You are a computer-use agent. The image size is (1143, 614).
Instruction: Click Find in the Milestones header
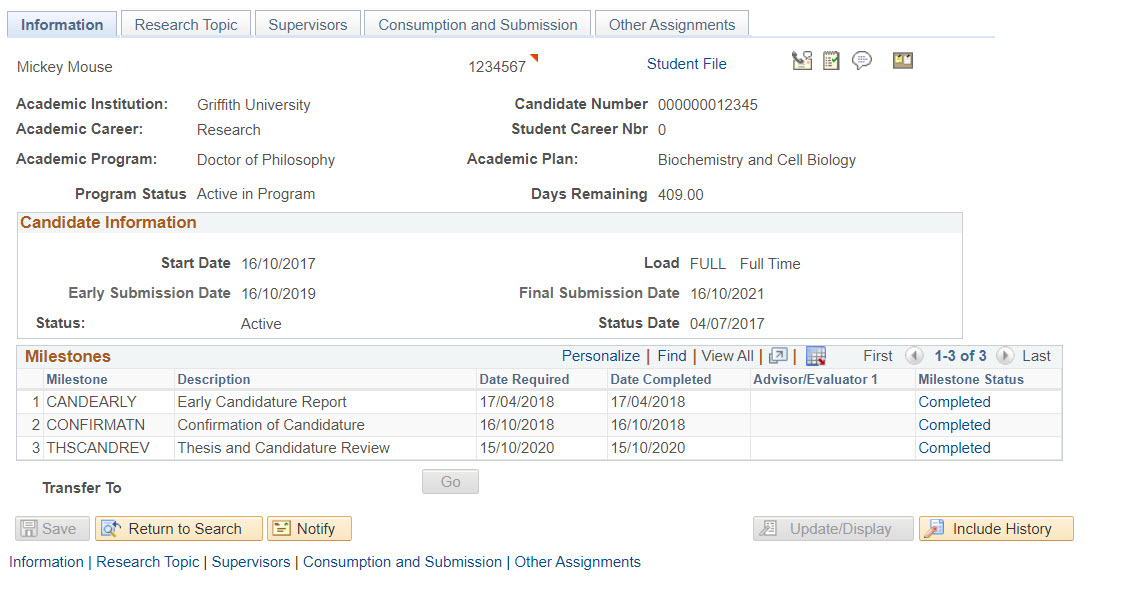[671, 356]
